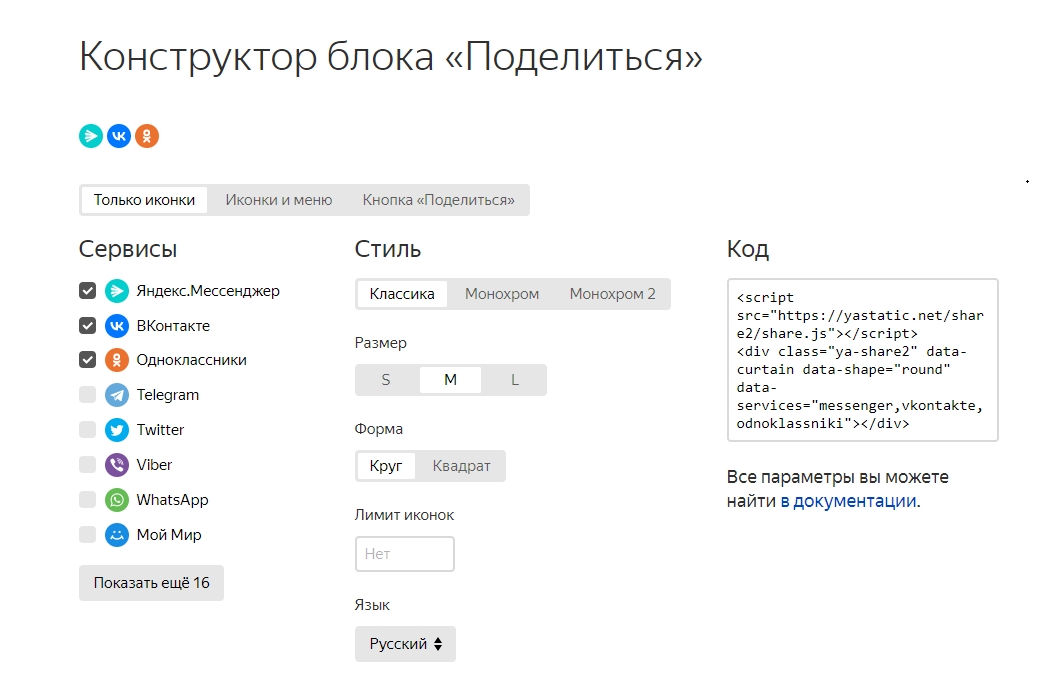The image size is (1060, 694).
Task: Click the Telegram service label
Action: coord(168,395)
